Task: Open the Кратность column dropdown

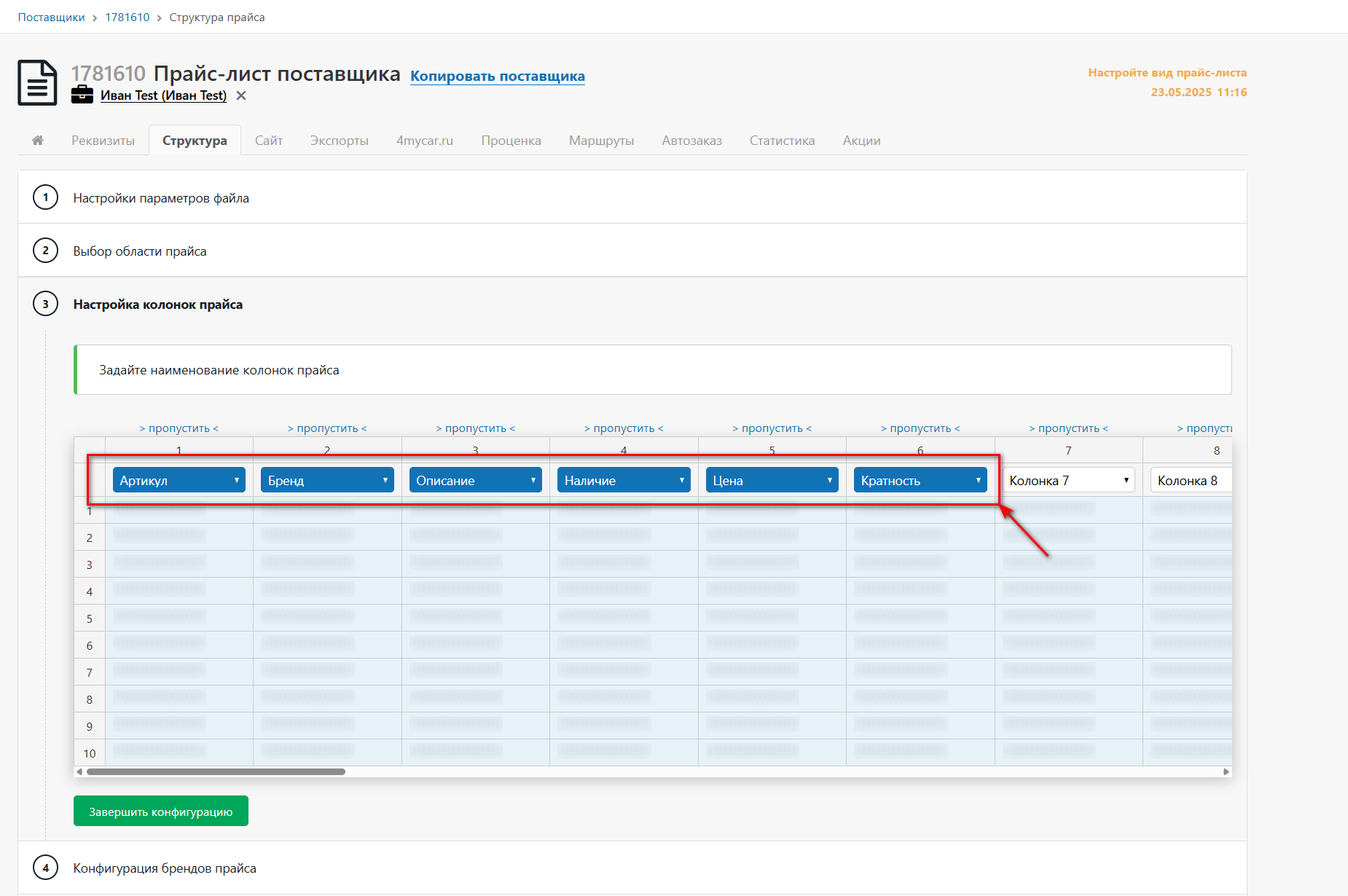Action: [x=920, y=480]
